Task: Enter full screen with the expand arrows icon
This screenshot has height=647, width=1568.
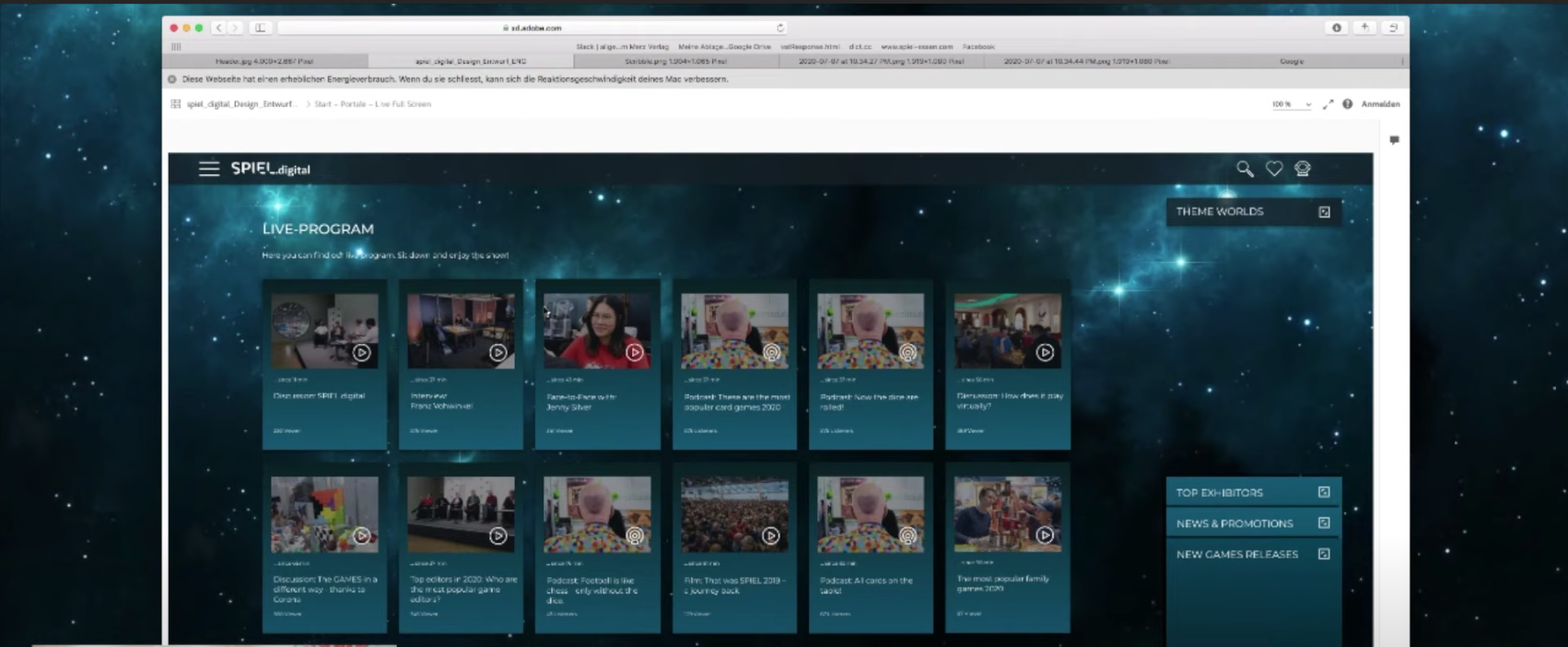Action: [1328, 104]
